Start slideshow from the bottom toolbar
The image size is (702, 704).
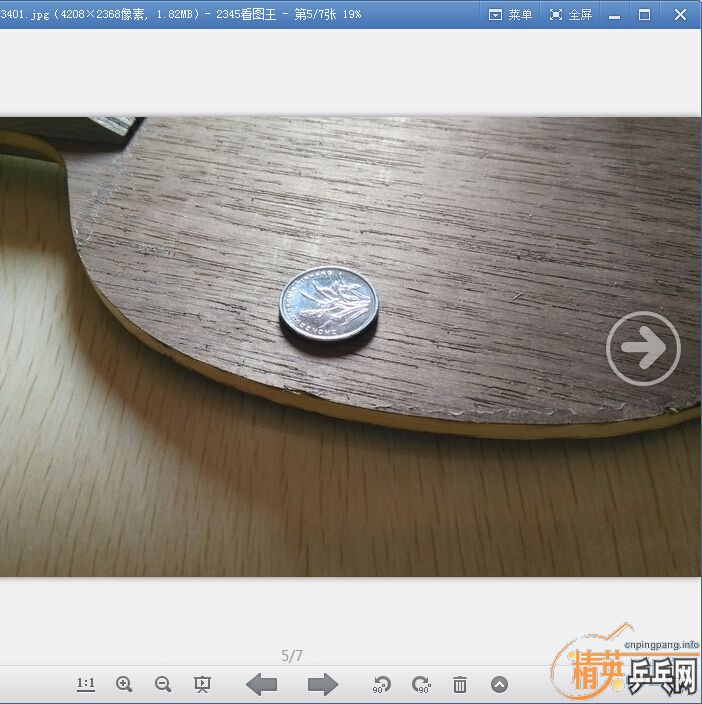coord(202,684)
